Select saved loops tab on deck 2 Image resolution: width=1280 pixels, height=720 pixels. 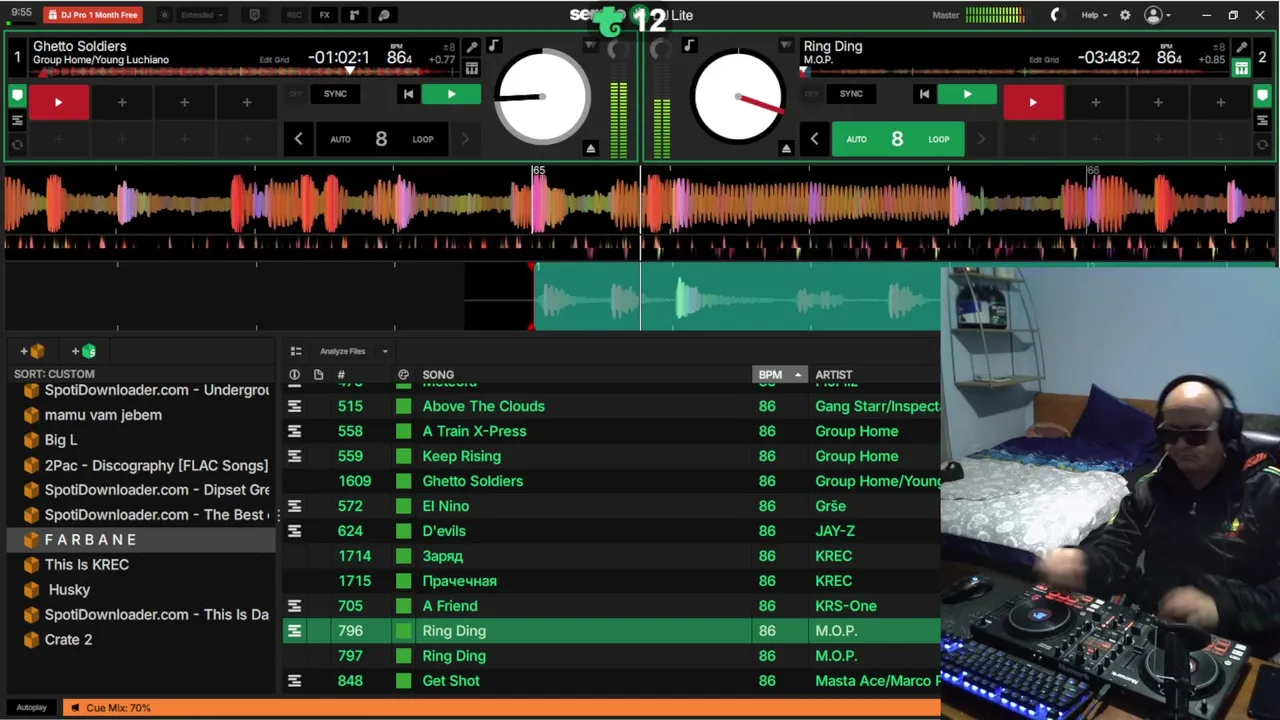point(1263,120)
